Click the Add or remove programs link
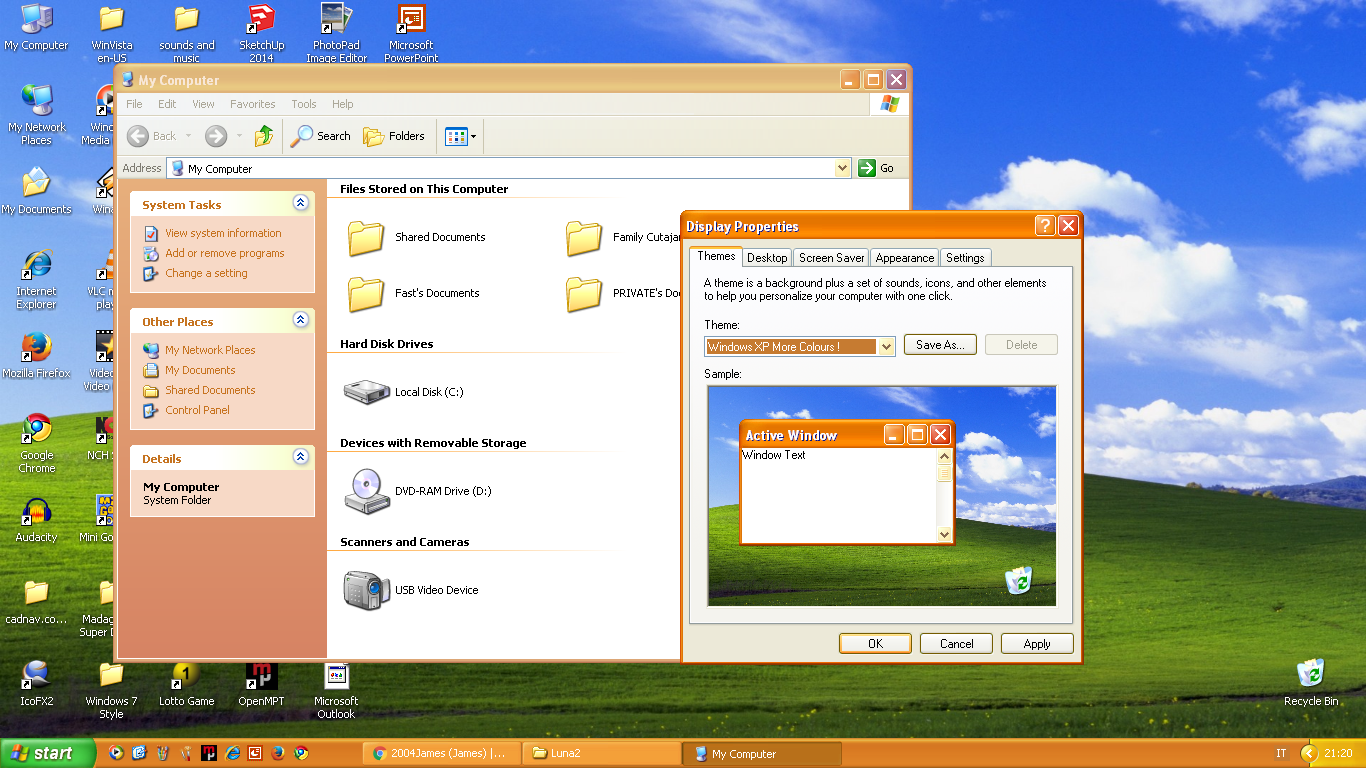 click(225, 253)
